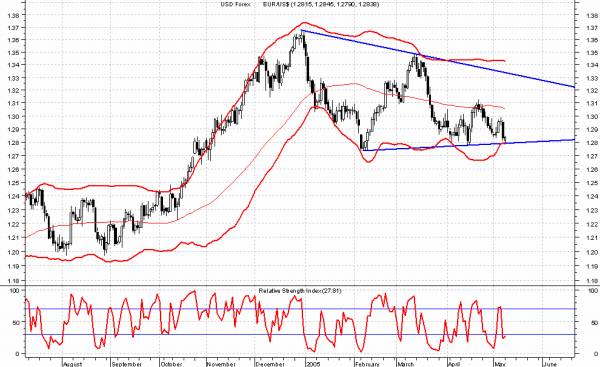
Task: Click the Relative Strength Index (27.81) label
Action: pyautogui.click(x=300, y=291)
